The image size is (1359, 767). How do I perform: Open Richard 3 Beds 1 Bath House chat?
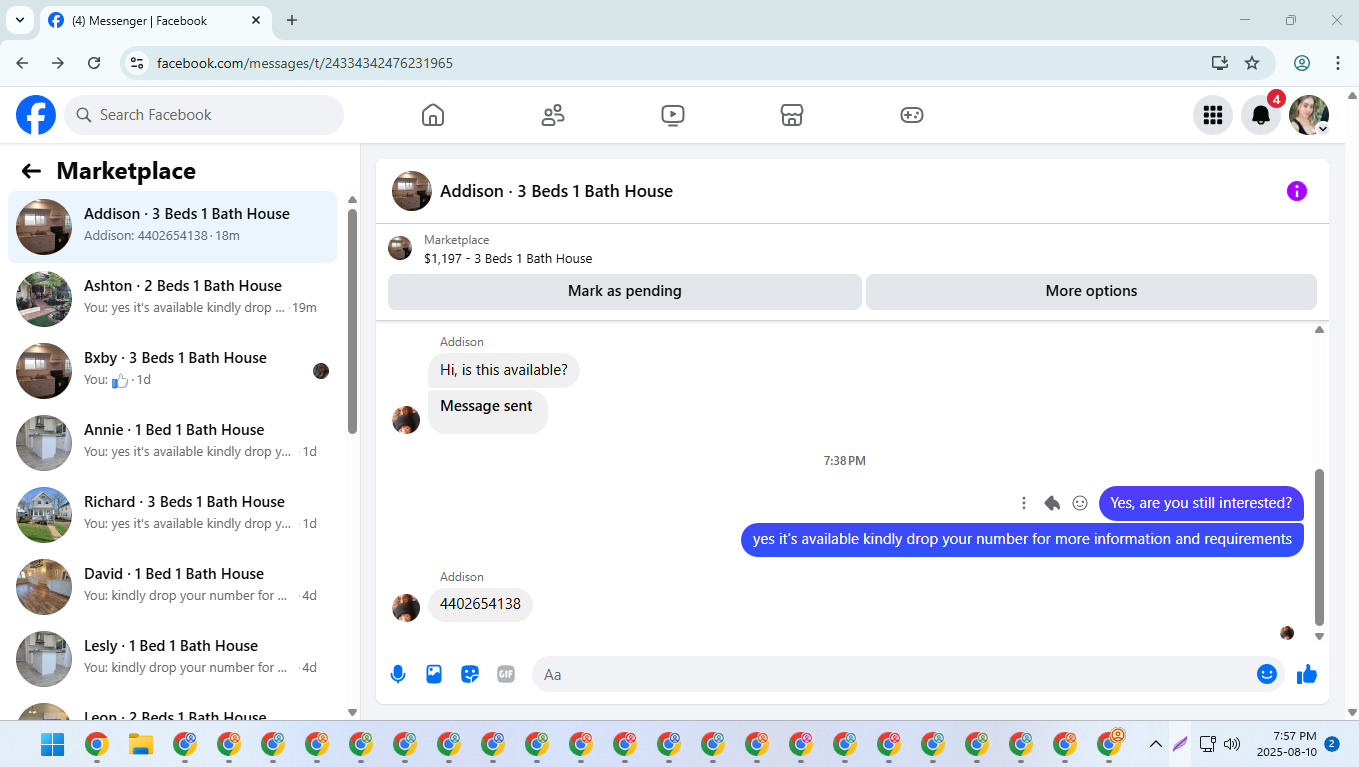(x=173, y=515)
